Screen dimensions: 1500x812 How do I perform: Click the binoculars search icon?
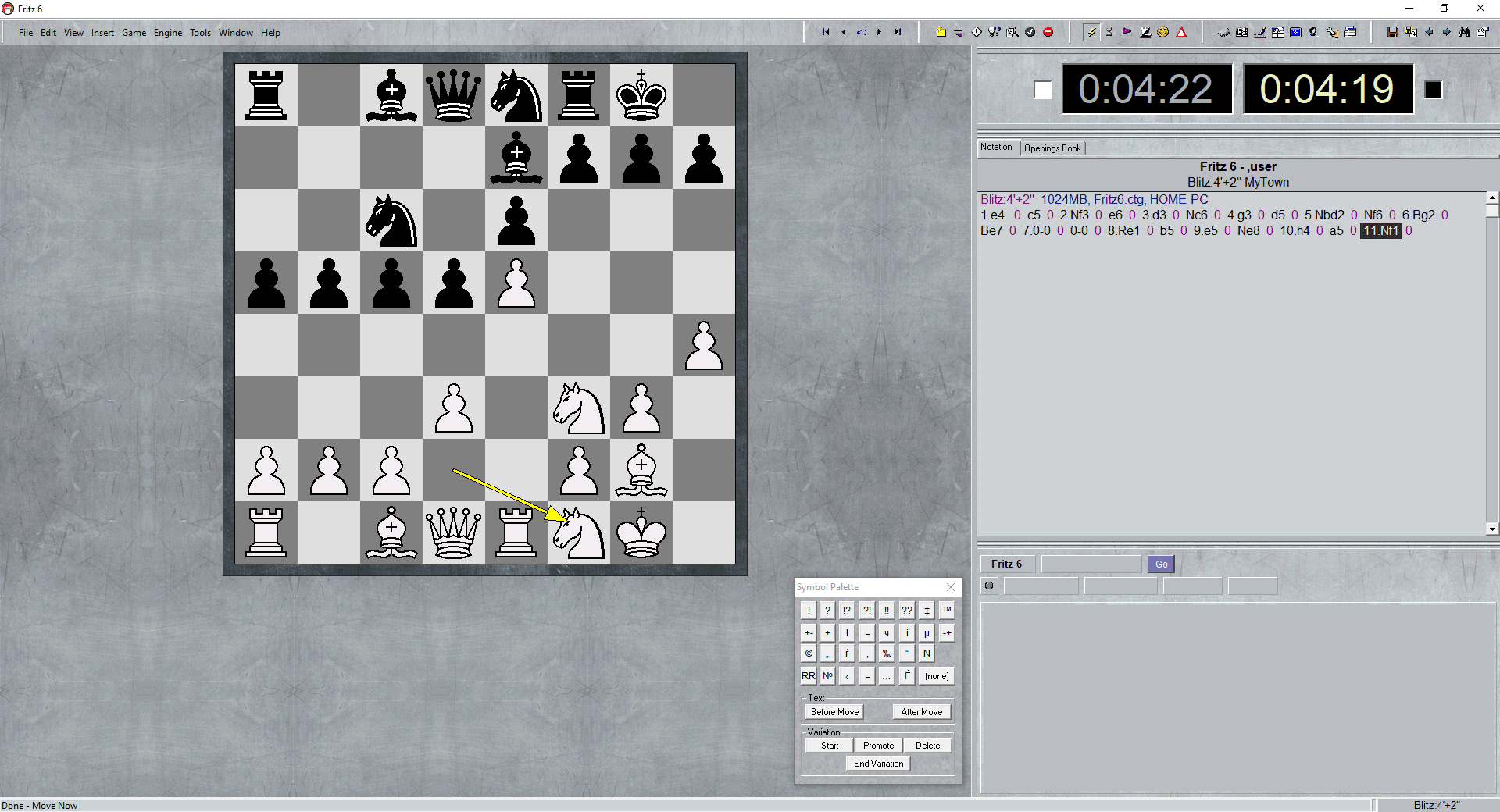point(1464,32)
